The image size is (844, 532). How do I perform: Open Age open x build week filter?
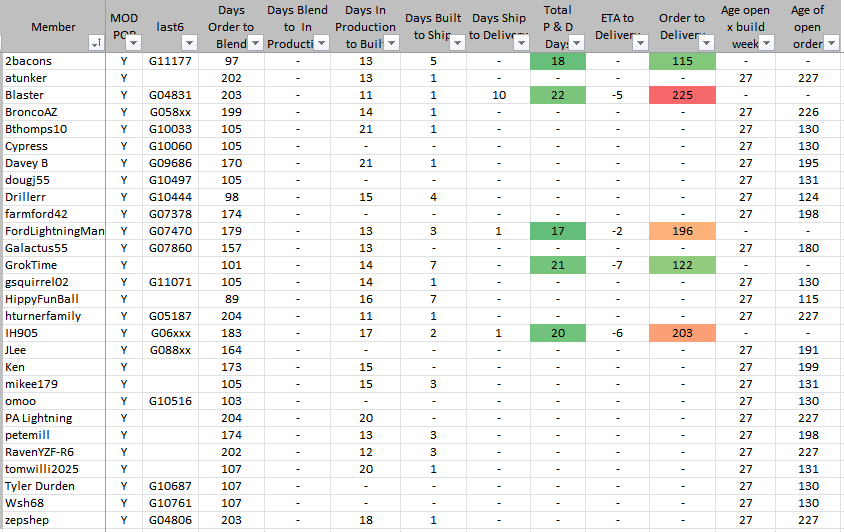click(x=766, y=43)
